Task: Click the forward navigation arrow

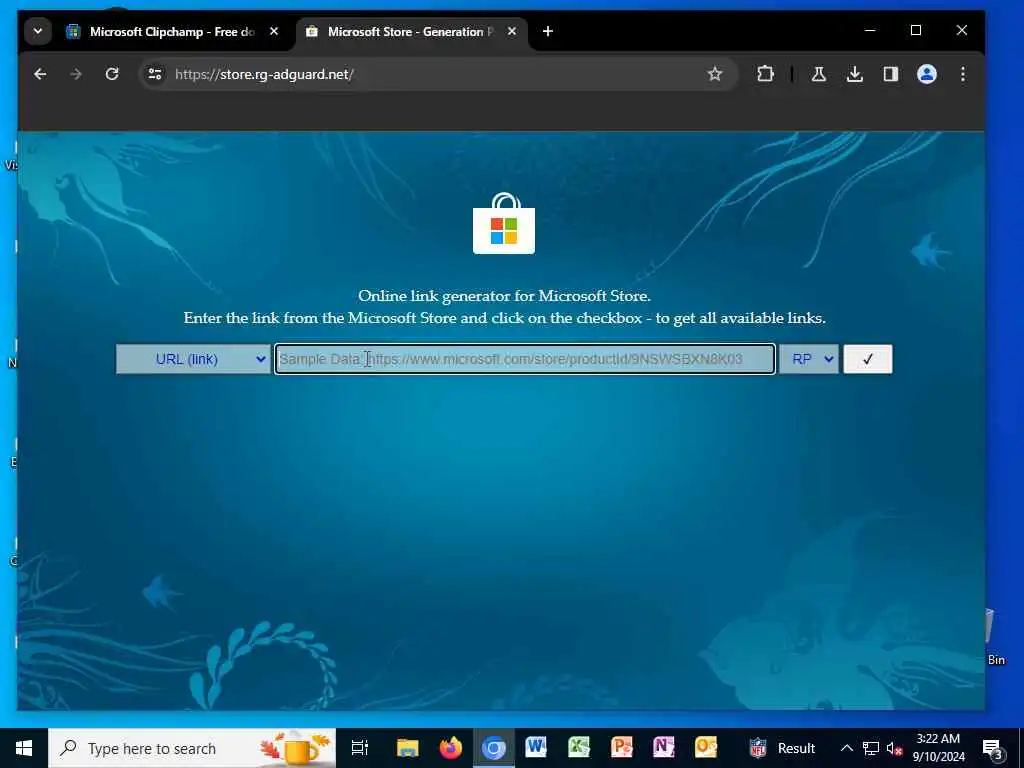Action: (76, 74)
